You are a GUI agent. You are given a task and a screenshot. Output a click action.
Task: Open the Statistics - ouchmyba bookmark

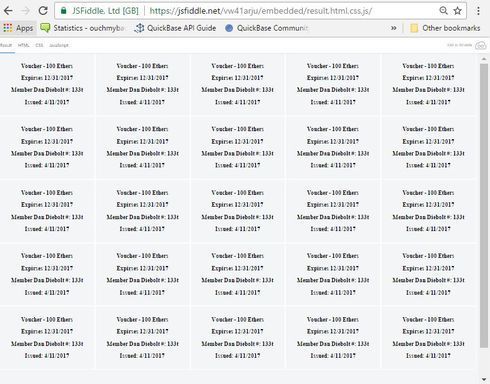[82, 28]
